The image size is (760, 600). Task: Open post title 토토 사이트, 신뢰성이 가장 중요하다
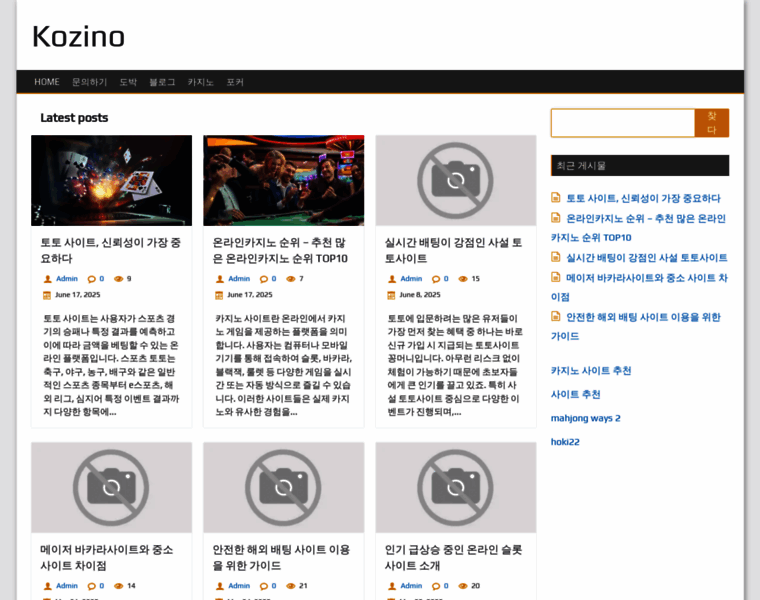point(111,251)
